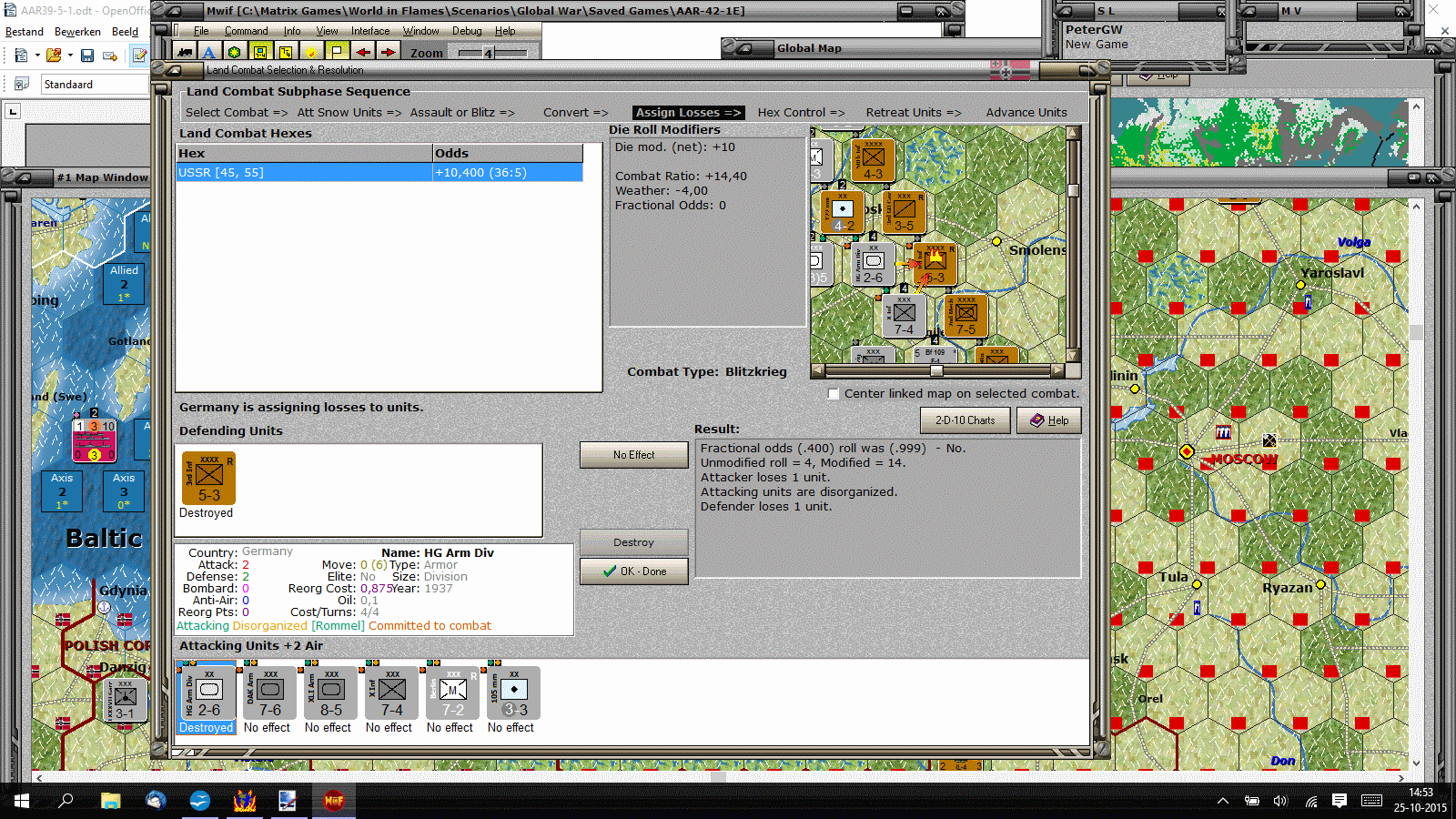Click the Hex column header
Image resolution: width=1456 pixels, height=819 pixels.
pyautogui.click(x=304, y=153)
